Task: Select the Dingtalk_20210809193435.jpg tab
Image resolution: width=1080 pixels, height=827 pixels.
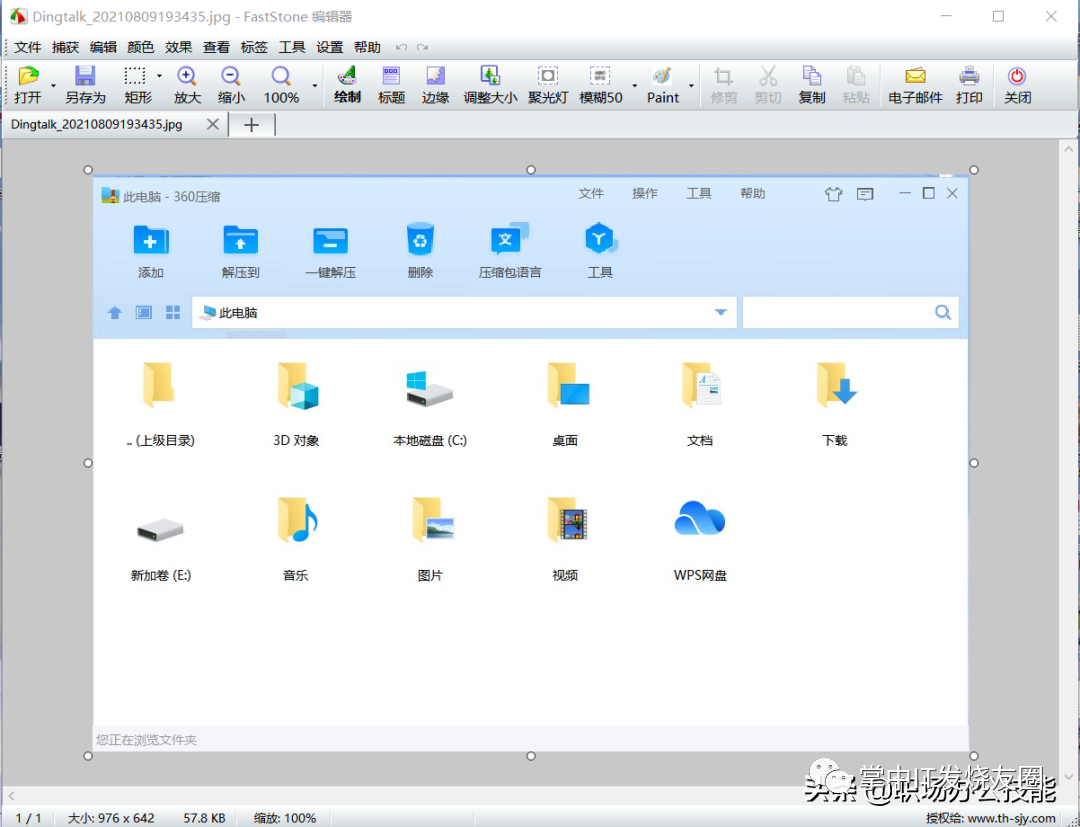Action: pyautogui.click(x=97, y=125)
